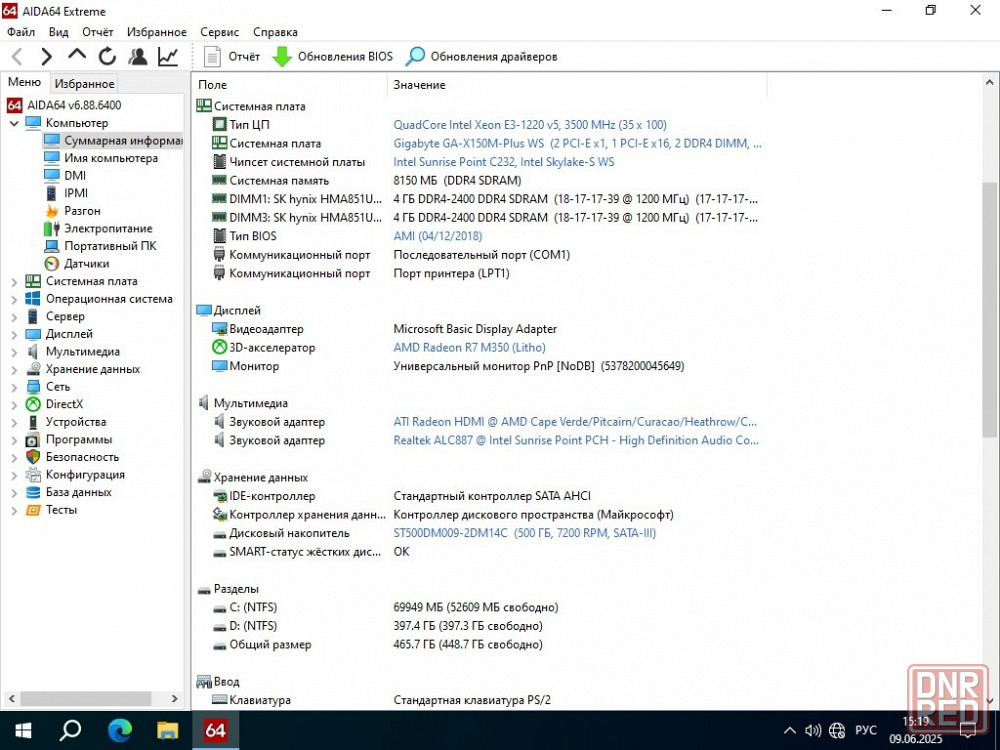Go back with the left arrow toolbar icon

tap(17, 57)
